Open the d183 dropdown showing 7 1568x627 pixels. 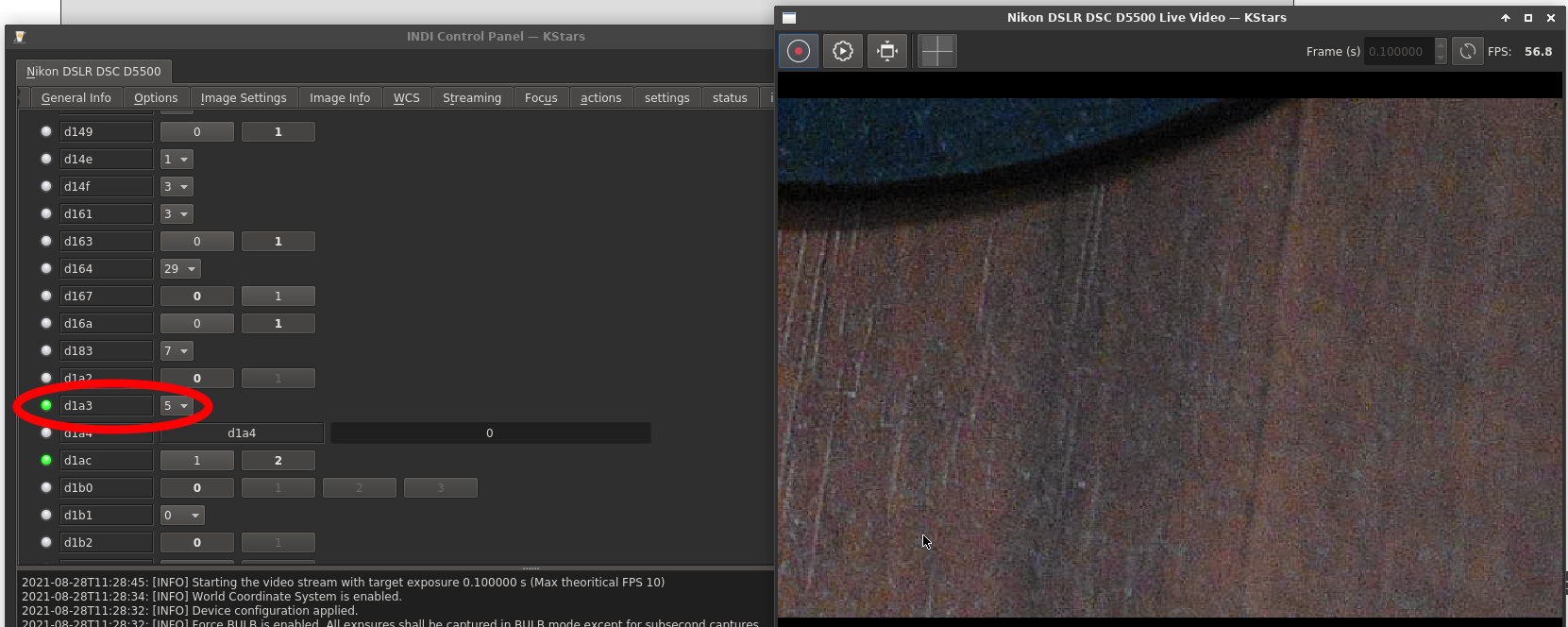pyautogui.click(x=177, y=350)
